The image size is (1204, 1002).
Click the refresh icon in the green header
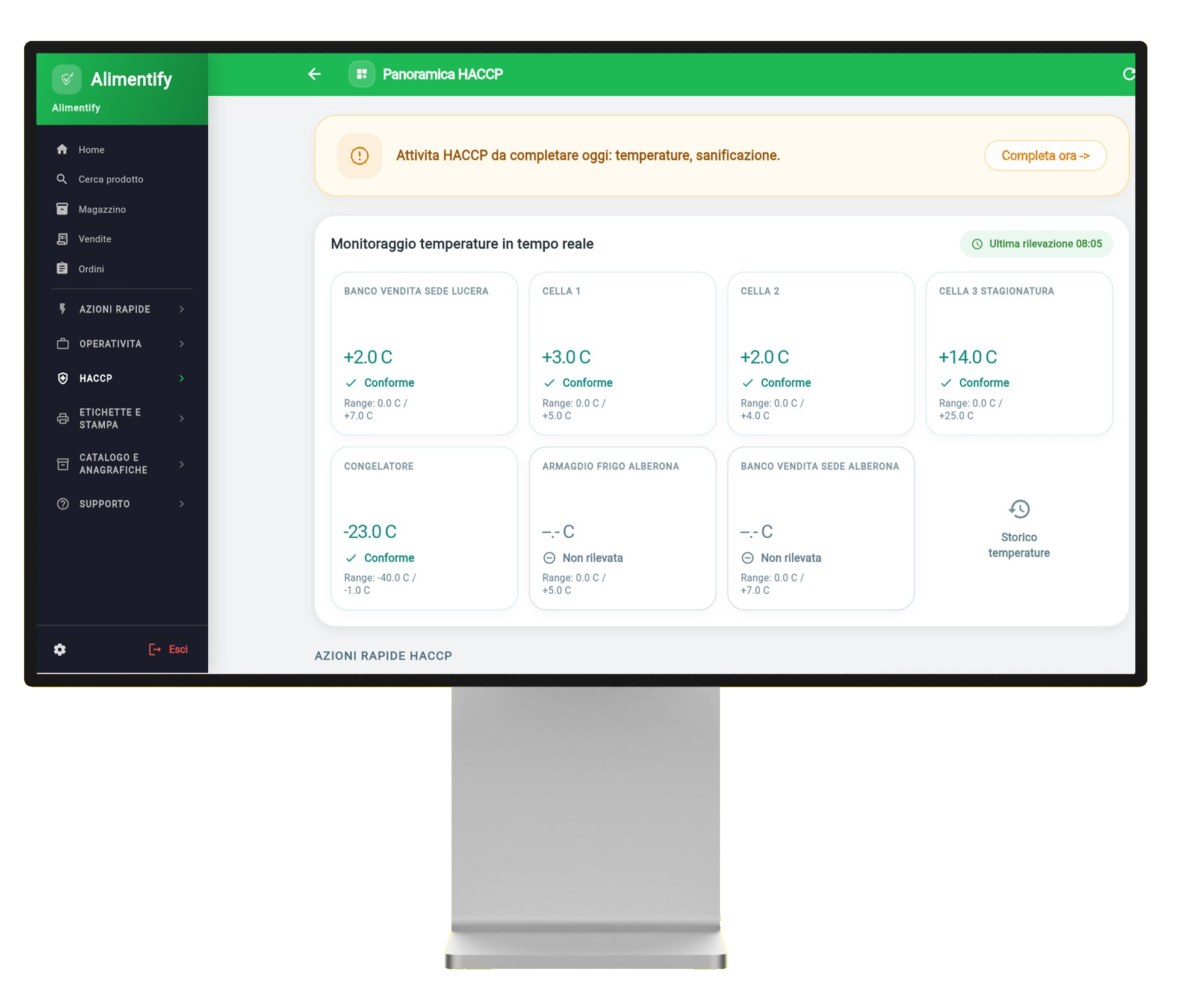1130,73
